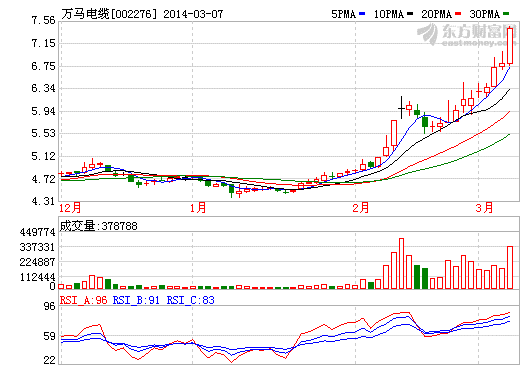The width and height of the screenshot is (520, 365).
Task: Select the 20PMA legend label
Action: [437, 14]
